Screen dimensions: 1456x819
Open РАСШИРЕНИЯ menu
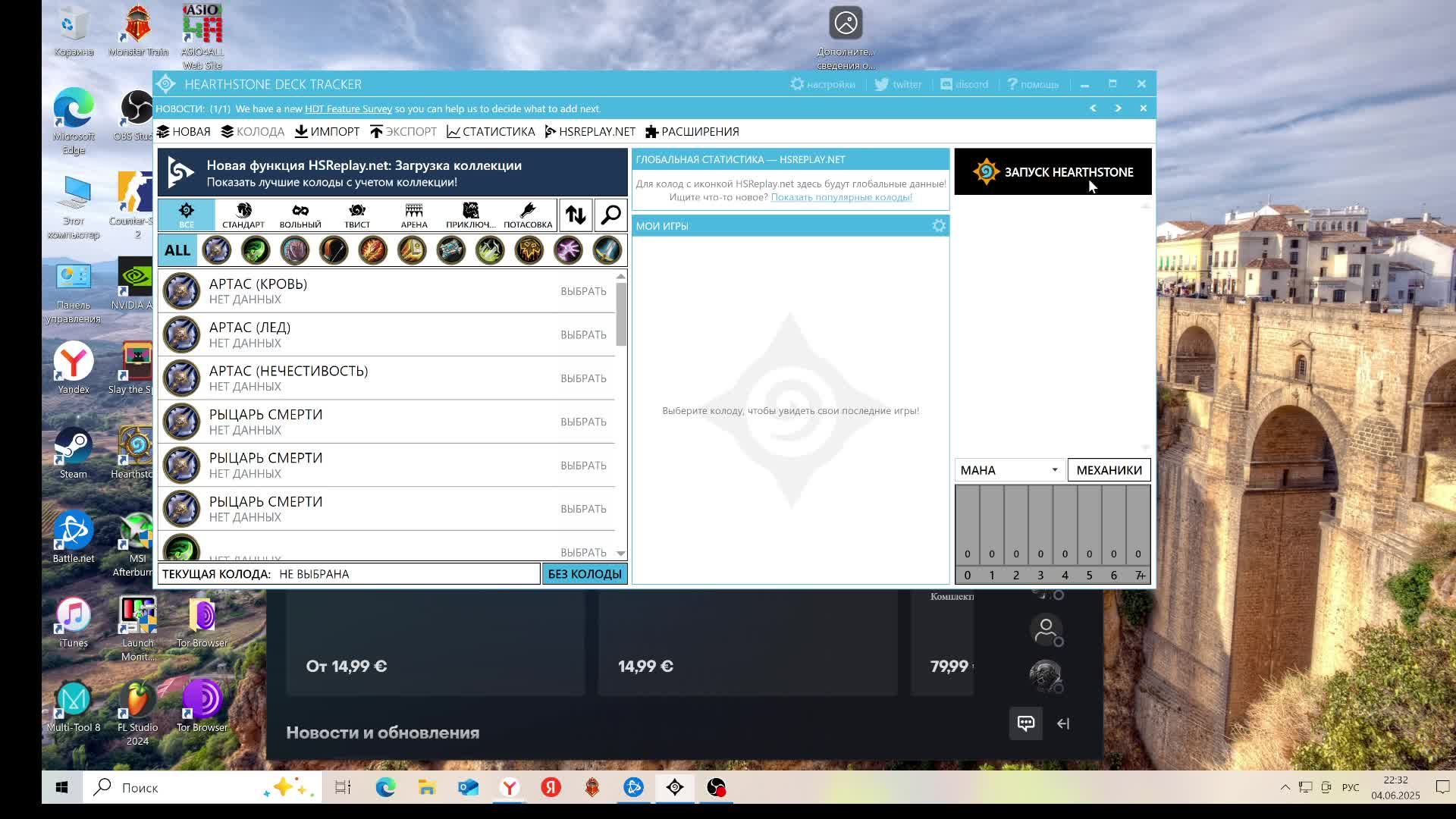click(x=692, y=132)
